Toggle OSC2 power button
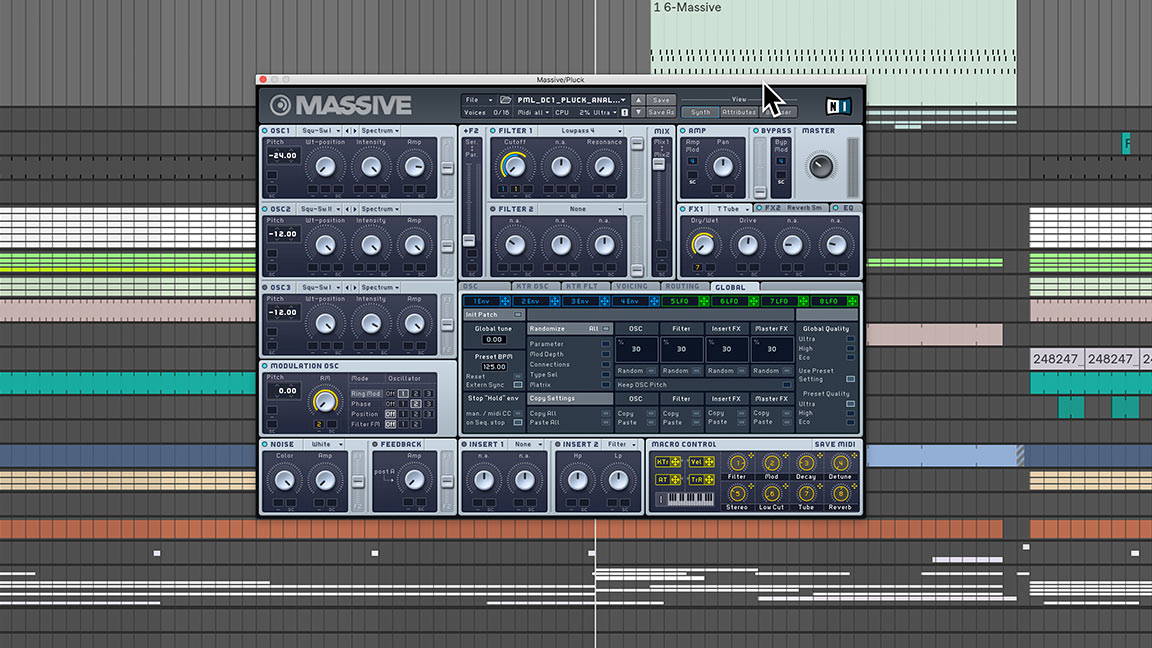Viewport: 1152px width, 648px height. point(264,209)
